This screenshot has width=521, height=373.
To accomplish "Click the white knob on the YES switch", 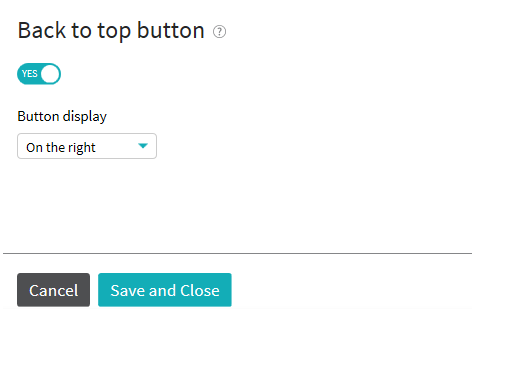I will 50,74.
